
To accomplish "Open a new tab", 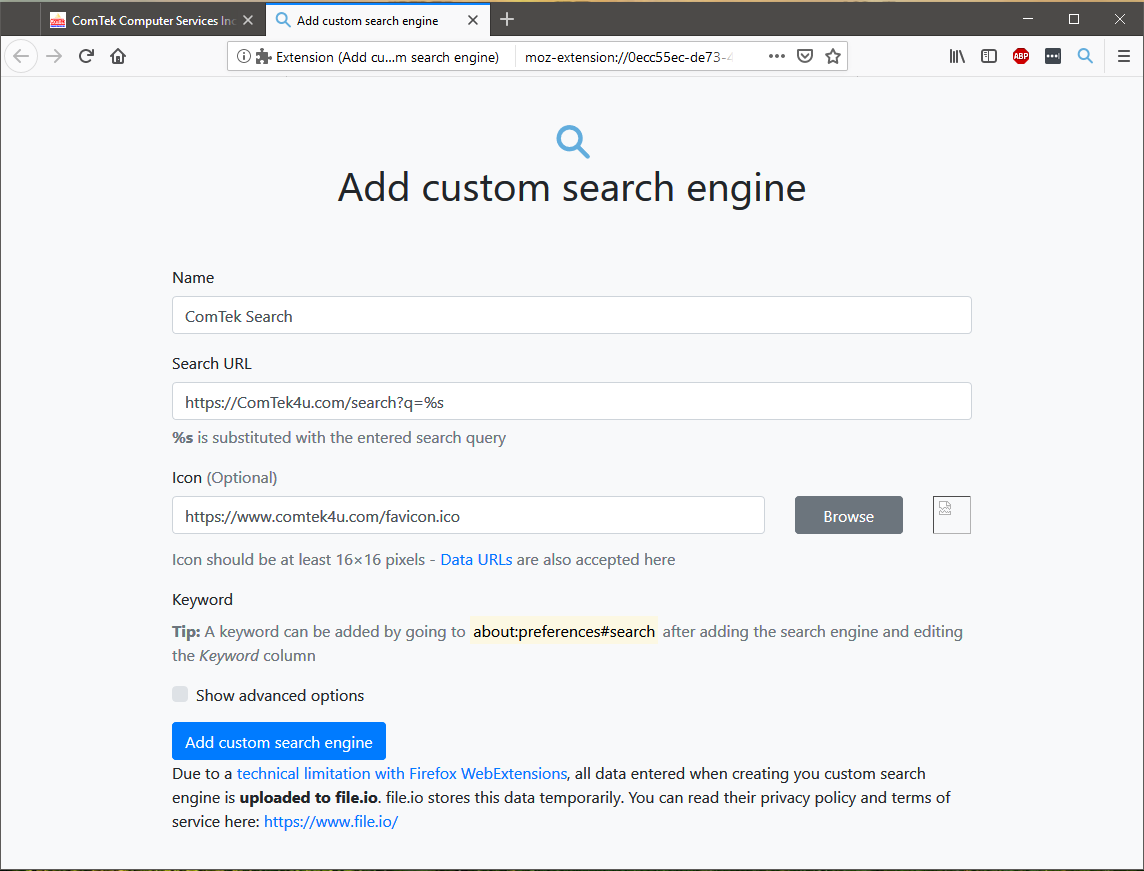I will coord(507,20).
